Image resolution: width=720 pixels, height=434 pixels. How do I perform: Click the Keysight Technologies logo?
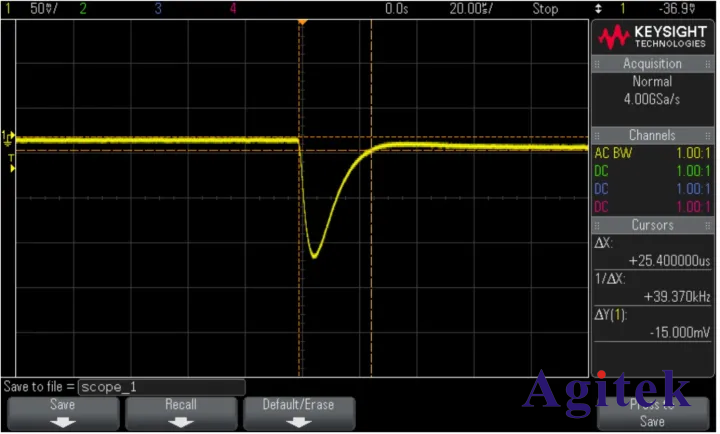(653, 36)
